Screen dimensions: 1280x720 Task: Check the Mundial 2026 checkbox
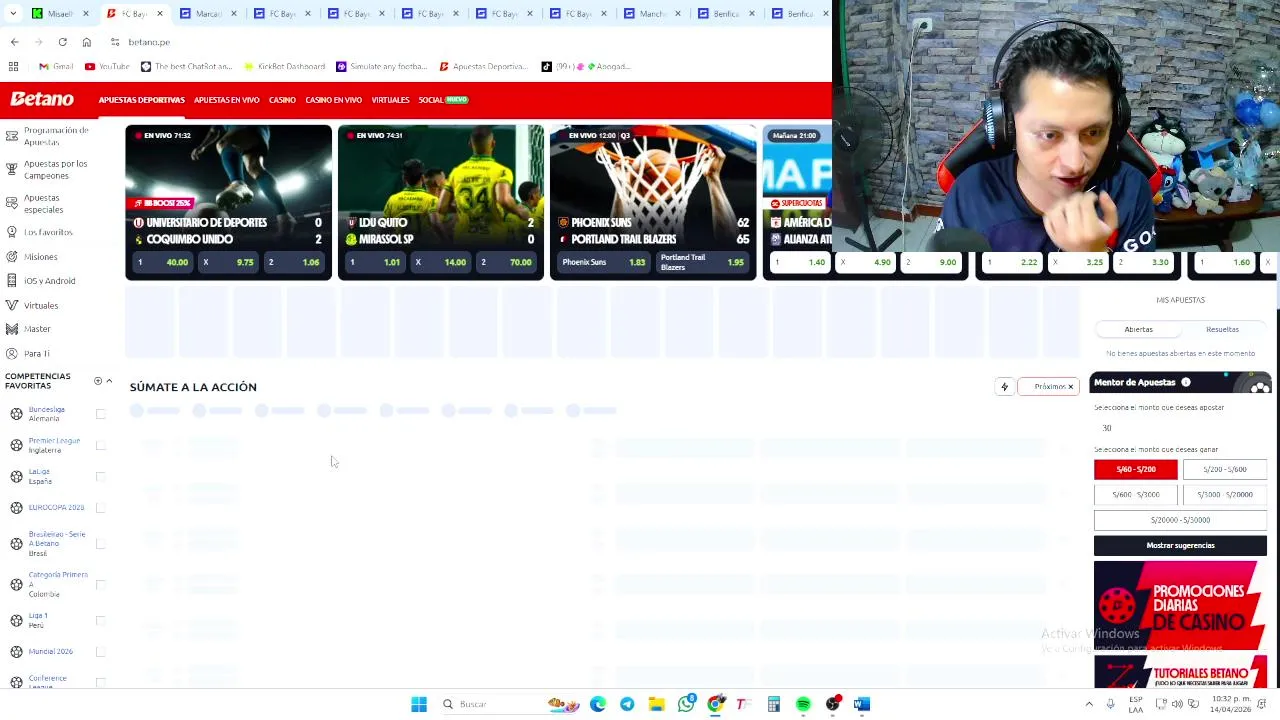100,651
